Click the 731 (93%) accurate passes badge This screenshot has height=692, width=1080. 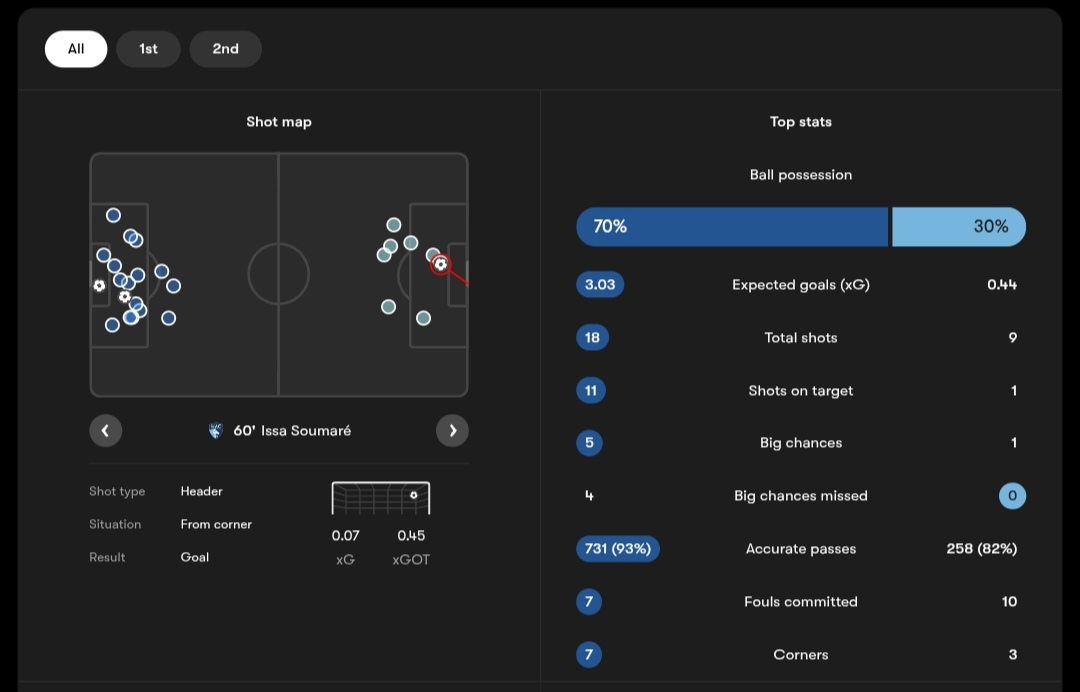click(618, 549)
